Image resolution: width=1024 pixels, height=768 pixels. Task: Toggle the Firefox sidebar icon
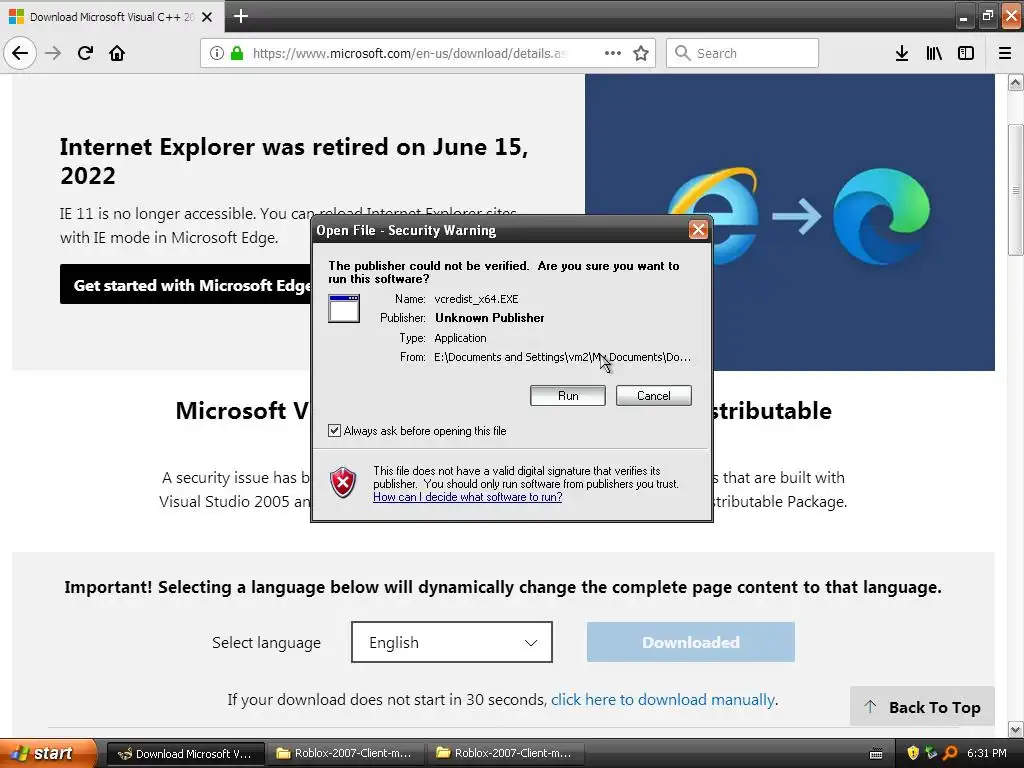pyautogui.click(x=966, y=53)
